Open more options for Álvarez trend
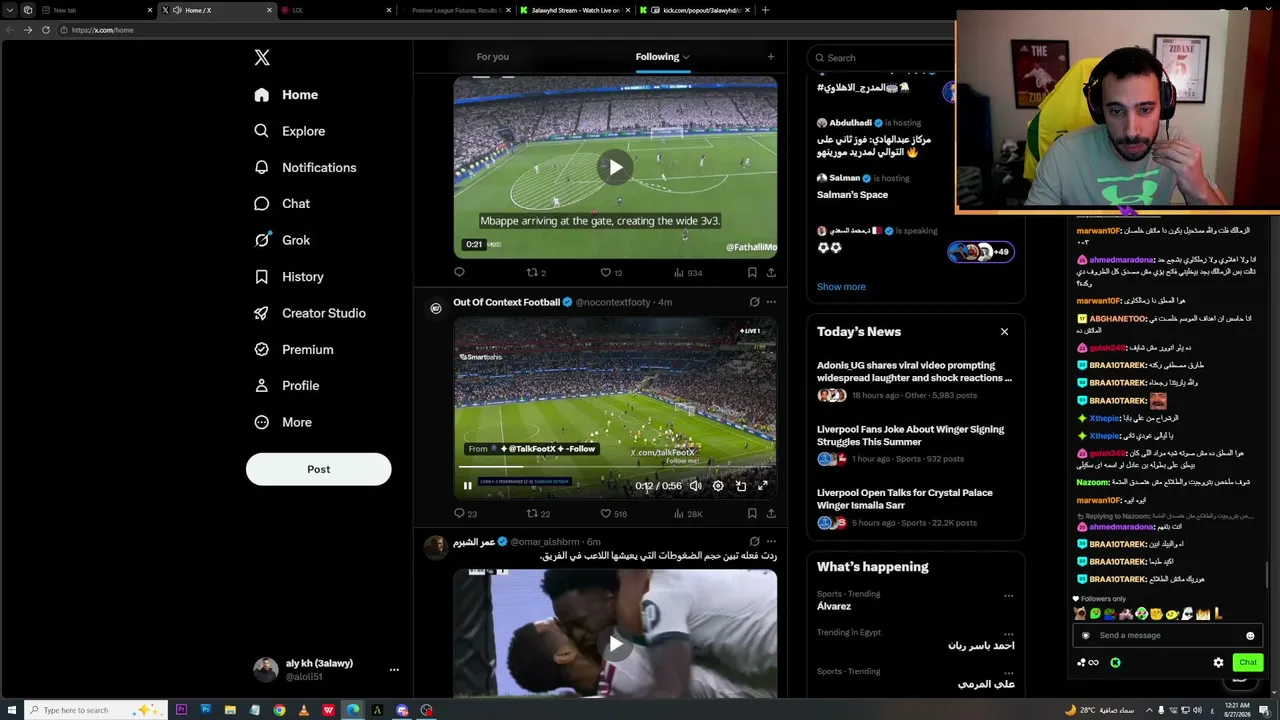The width and height of the screenshot is (1280, 720). click(x=1008, y=596)
